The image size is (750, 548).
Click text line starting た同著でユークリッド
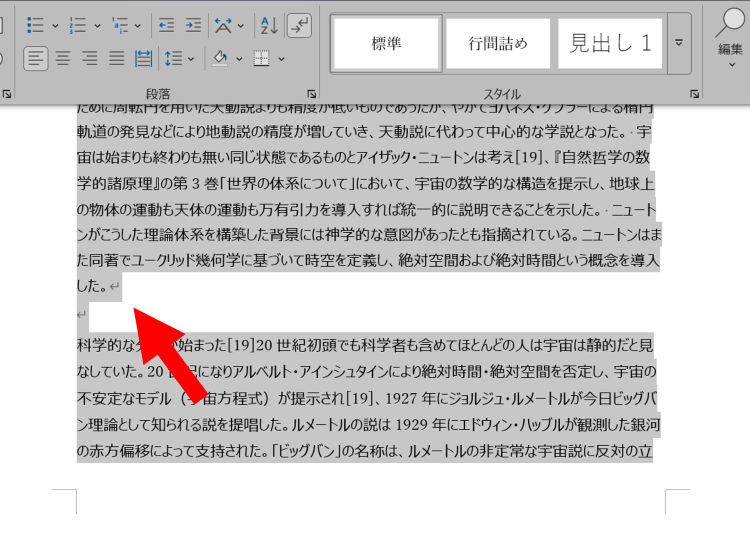point(368,260)
